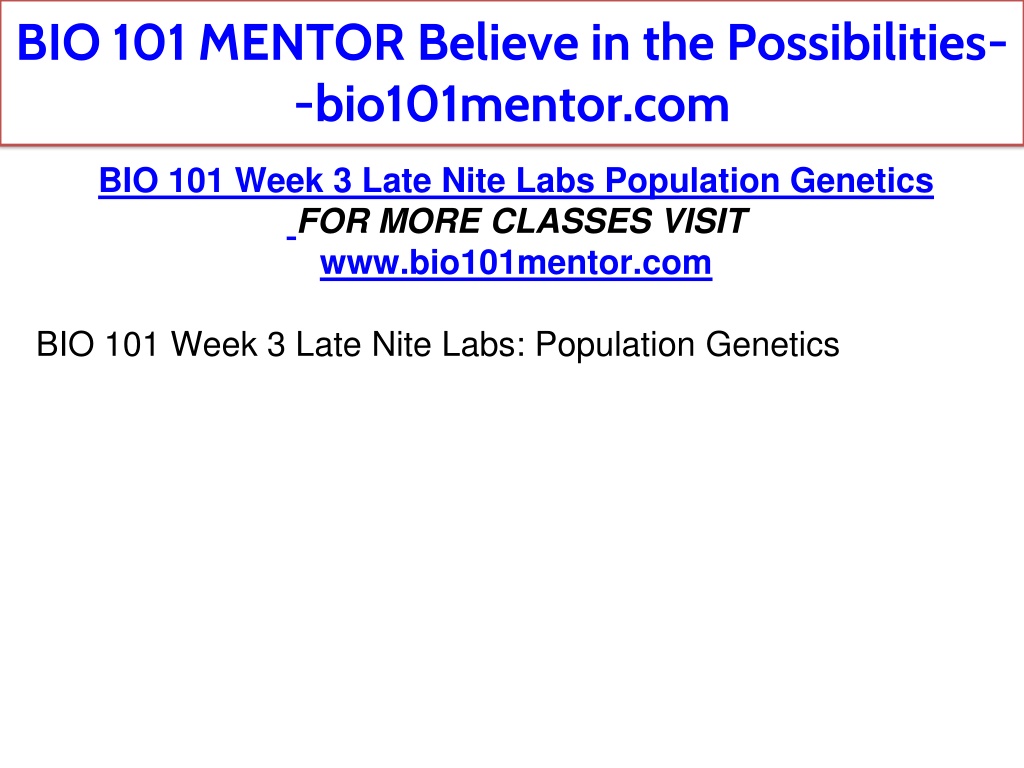This screenshot has height=768, width=1024.
Task: Open the www.bio101mentor.com hyperlink
Action: tap(516, 263)
